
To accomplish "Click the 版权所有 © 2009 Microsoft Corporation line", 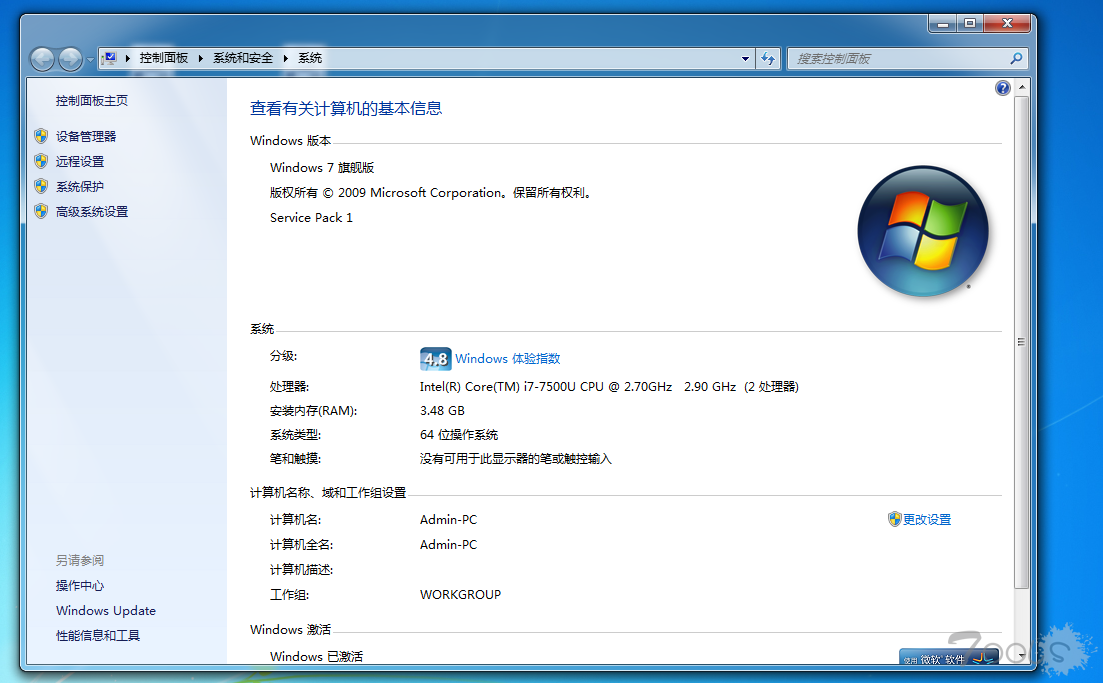I will (x=432, y=193).
